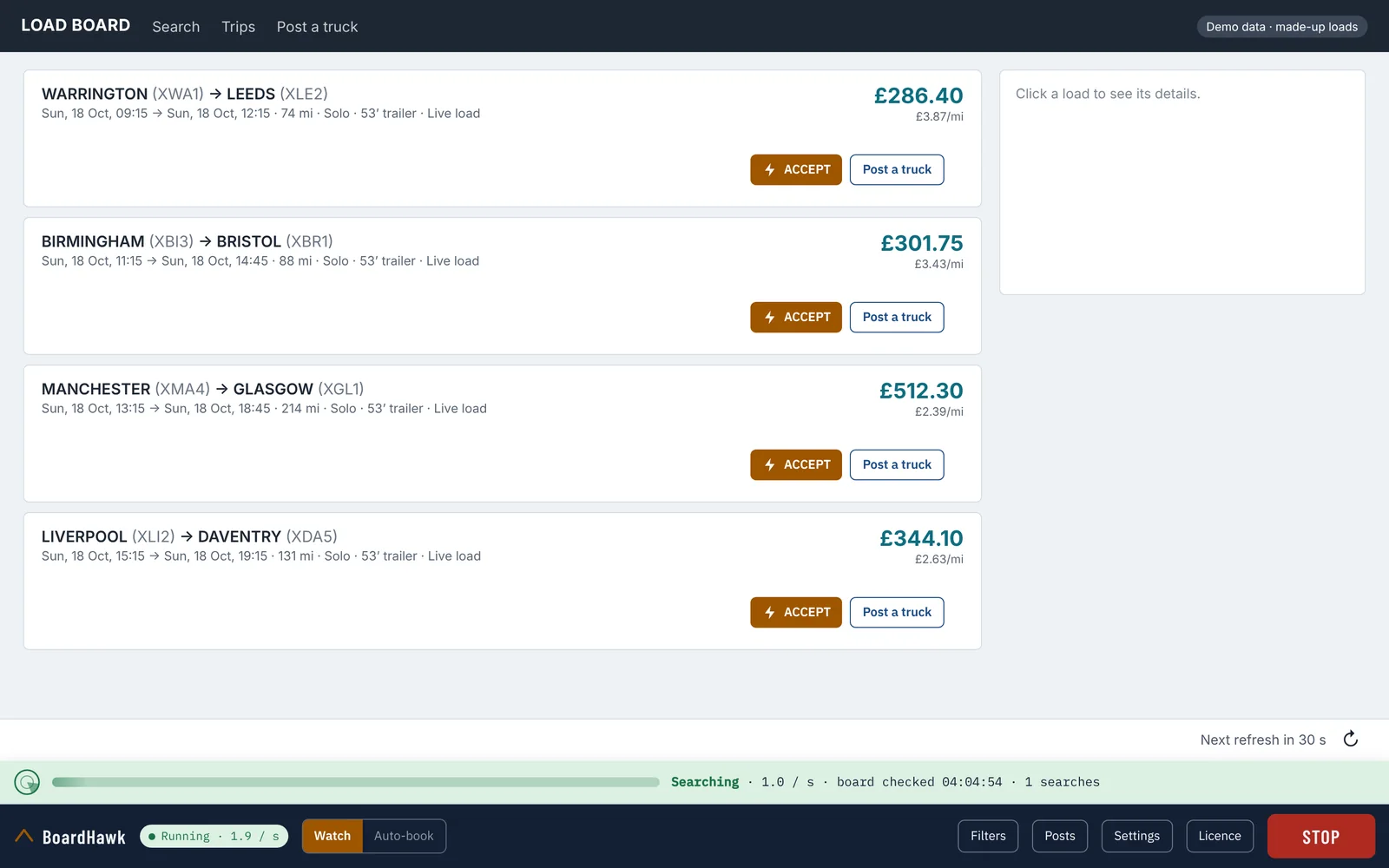Click the green search progress bar

(x=356, y=782)
